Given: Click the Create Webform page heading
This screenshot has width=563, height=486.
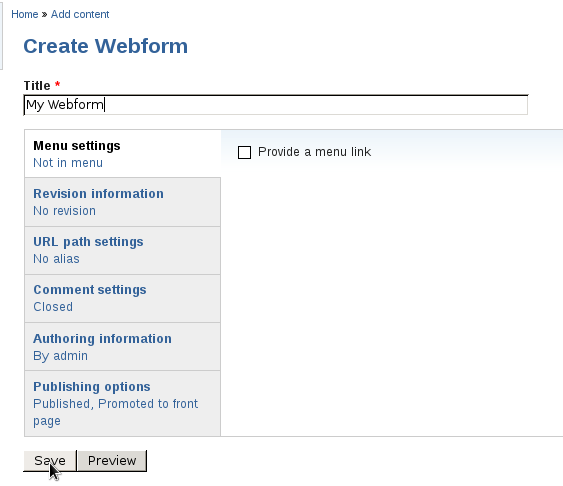Looking at the screenshot, I should pos(106,46).
